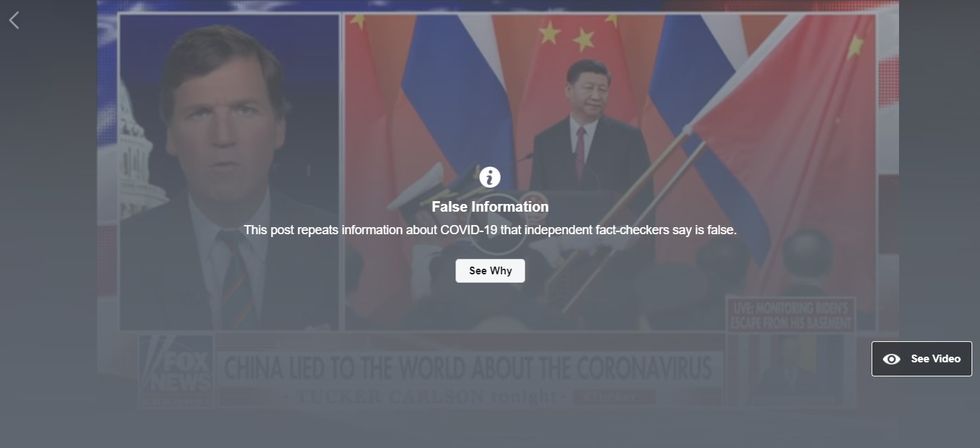Image resolution: width=980 pixels, height=448 pixels.
Task: Click the yellow star on the top-right flag
Action: (x=855, y=46)
